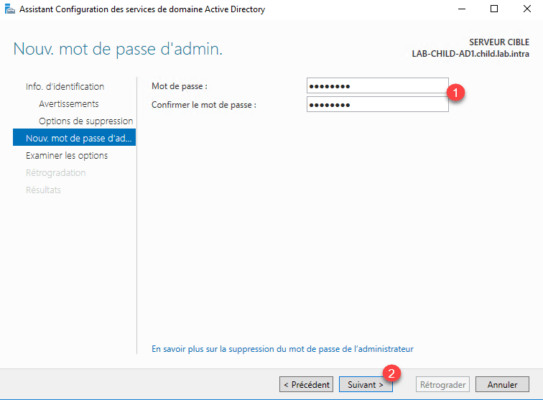543x400 pixels.
Task: Focus the Confirmer le mot de passe field
Action: pyautogui.click(x=377, y=104)
